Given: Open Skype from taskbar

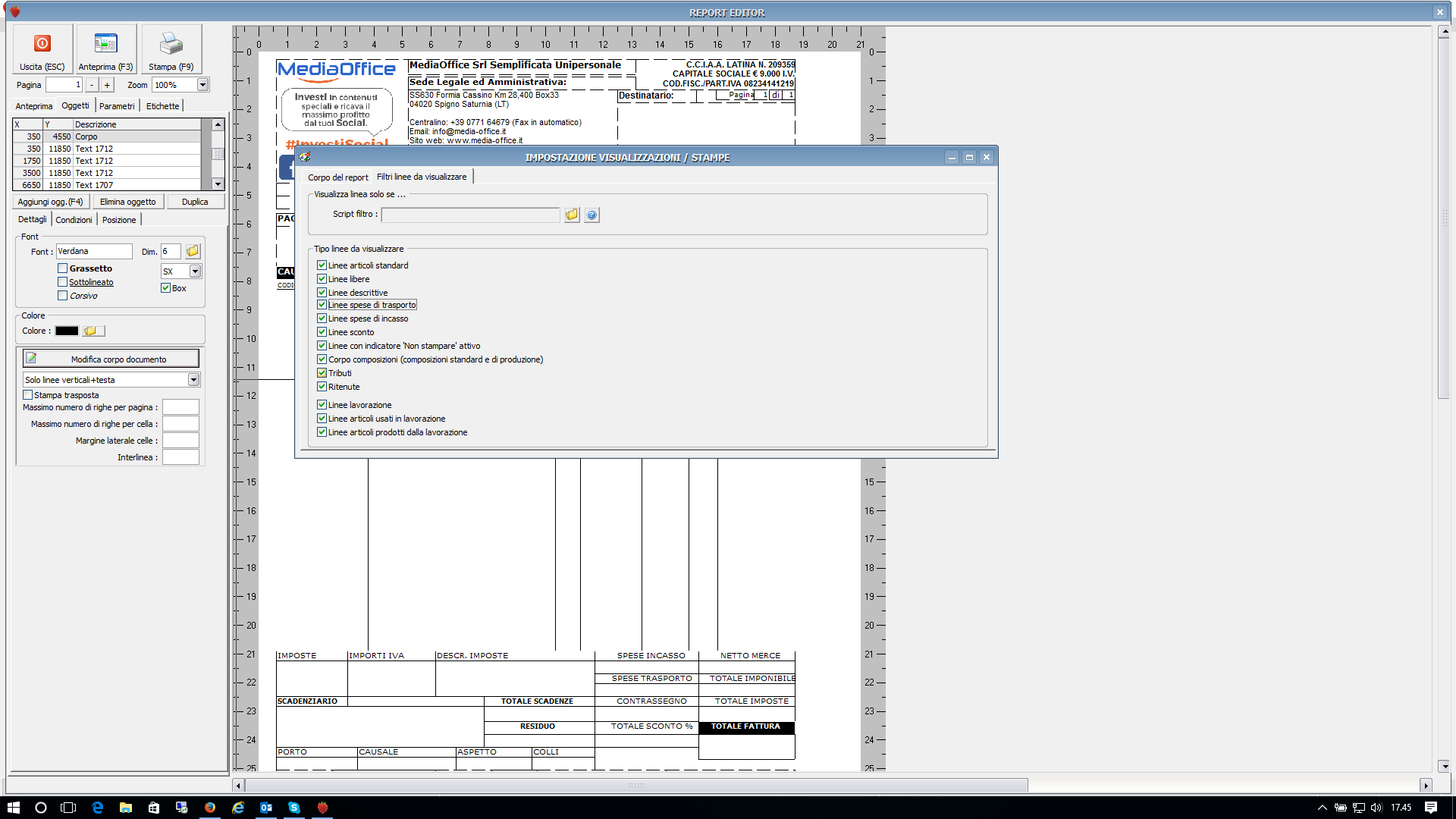Looking at the screenshot, I should click(x=294, y=808).
